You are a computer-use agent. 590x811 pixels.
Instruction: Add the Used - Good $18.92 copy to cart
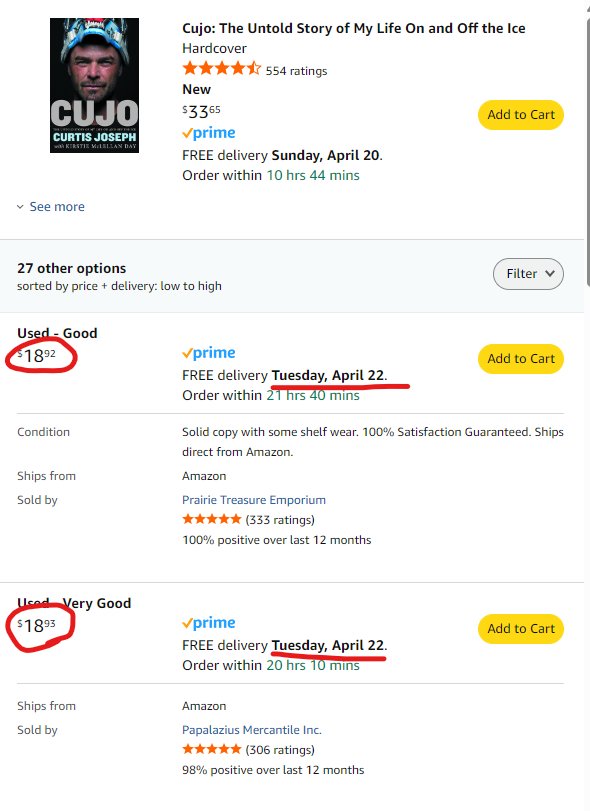pyautogui.click(x=521, y=359)
